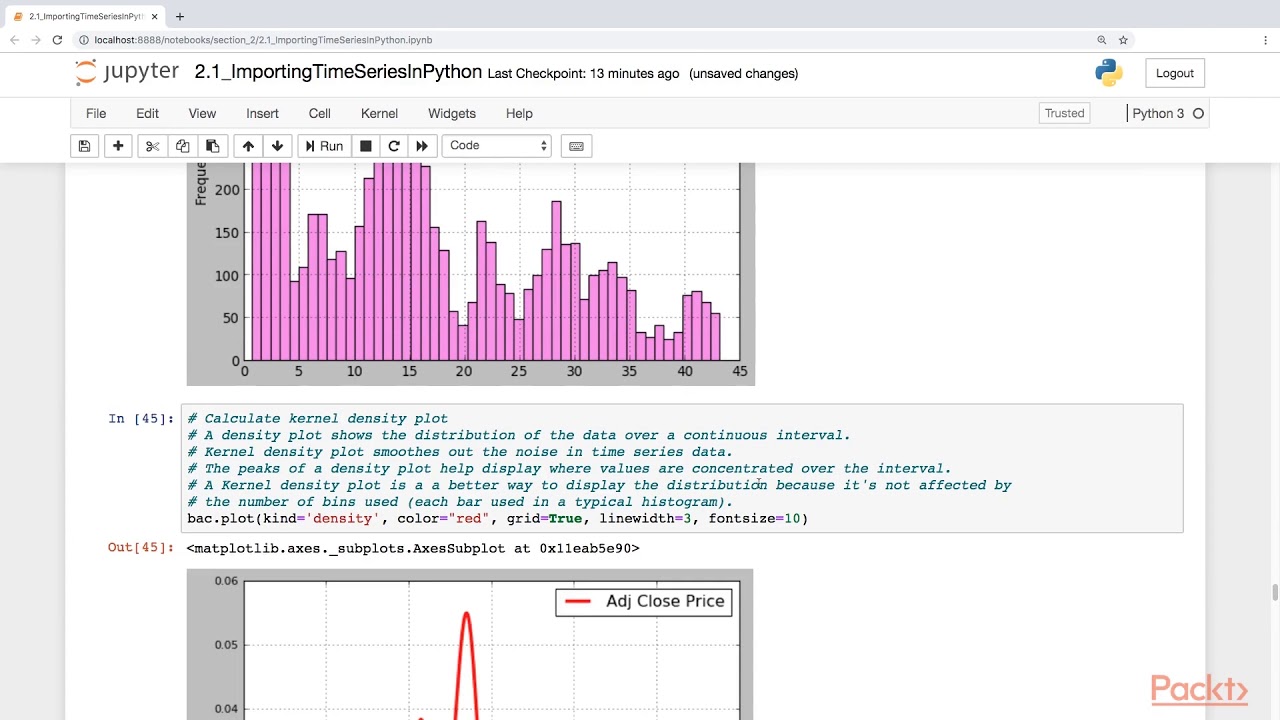This screenshot has height=720, width=1280.
Task: Go back with the browser back arrow
Action: pyautogui.click(x=15, y=40)
